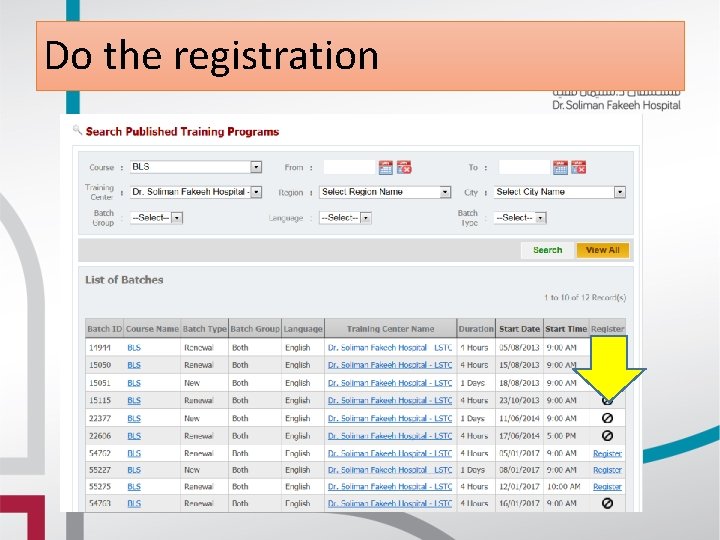This screenshot has height=540, width=720.
Task: Register for batch 55227
Action: point(607,470)
